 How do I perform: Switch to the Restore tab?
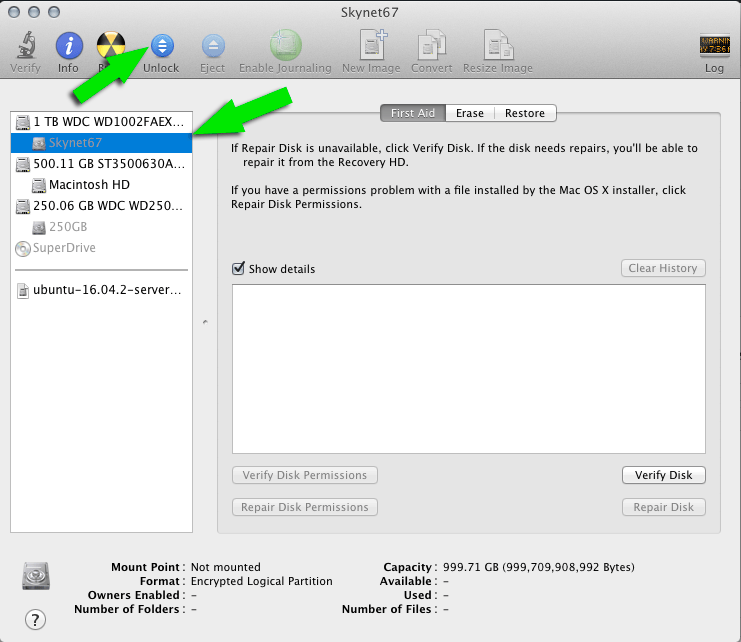tap(525, 113)
